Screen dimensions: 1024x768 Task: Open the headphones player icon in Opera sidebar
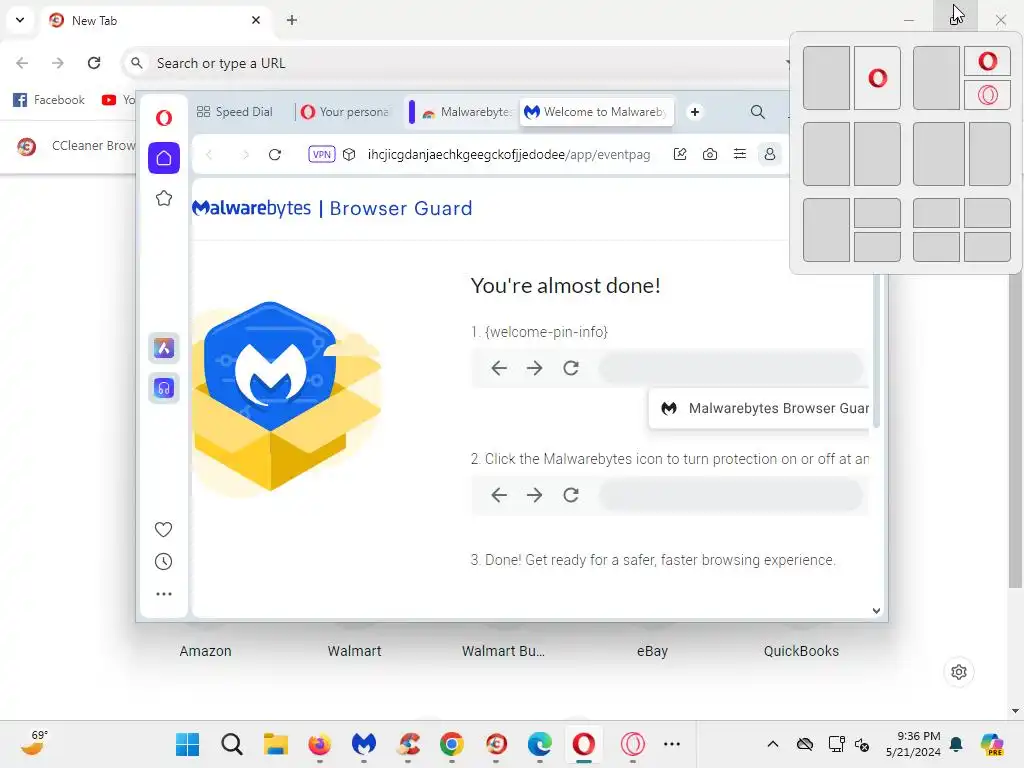pyautogui.click(x=164, y=389)
